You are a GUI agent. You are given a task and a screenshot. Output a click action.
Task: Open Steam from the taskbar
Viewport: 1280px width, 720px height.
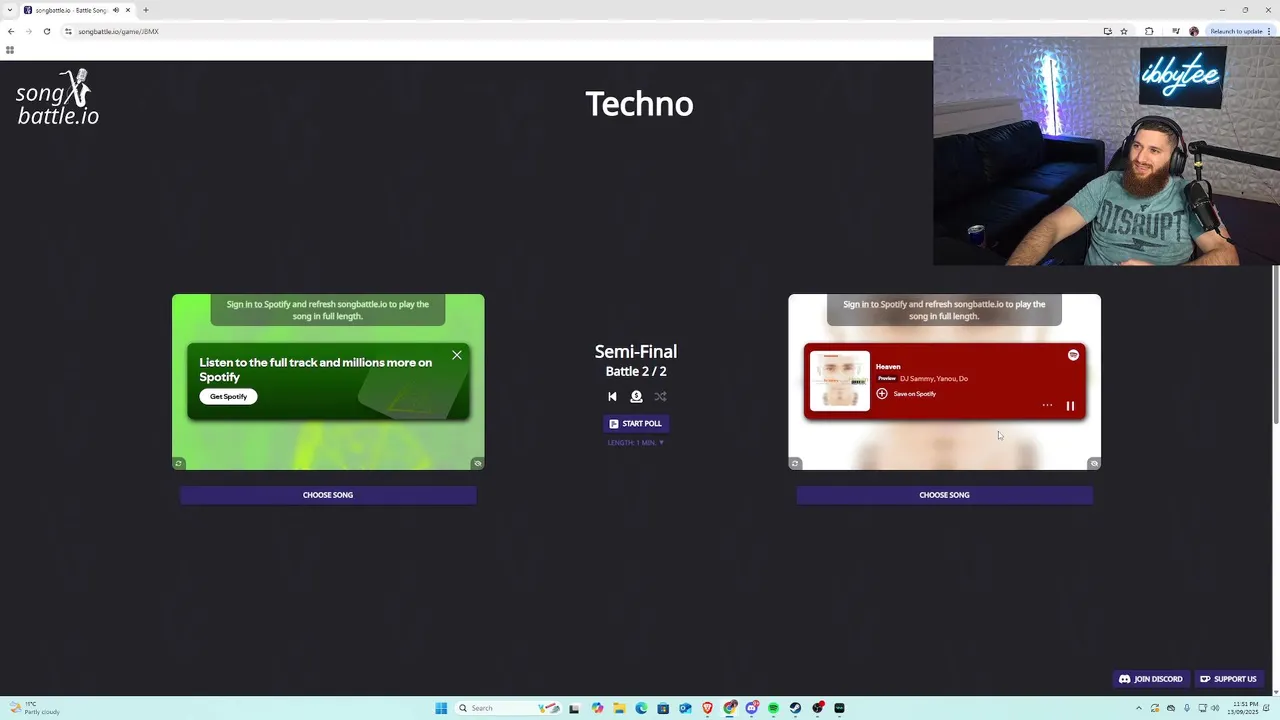click(795, 708)
